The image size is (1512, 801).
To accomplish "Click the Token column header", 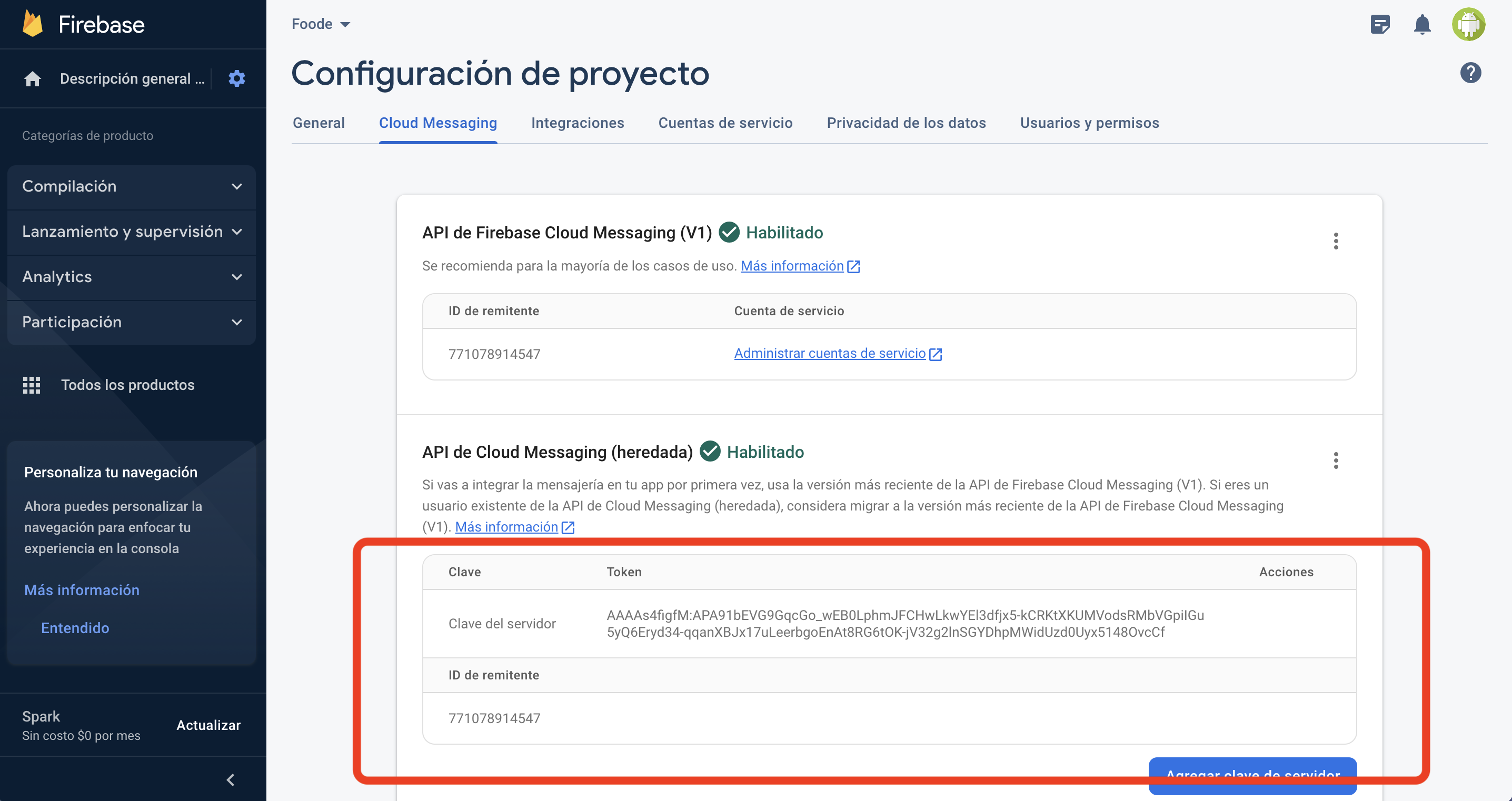I will [624, 572].
